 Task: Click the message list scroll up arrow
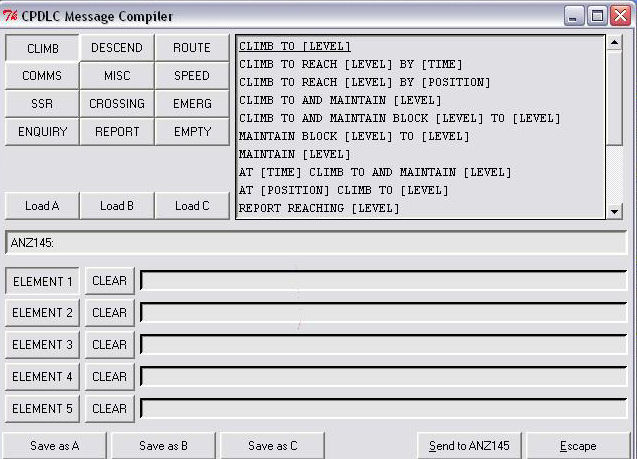[x=614, y=42]
